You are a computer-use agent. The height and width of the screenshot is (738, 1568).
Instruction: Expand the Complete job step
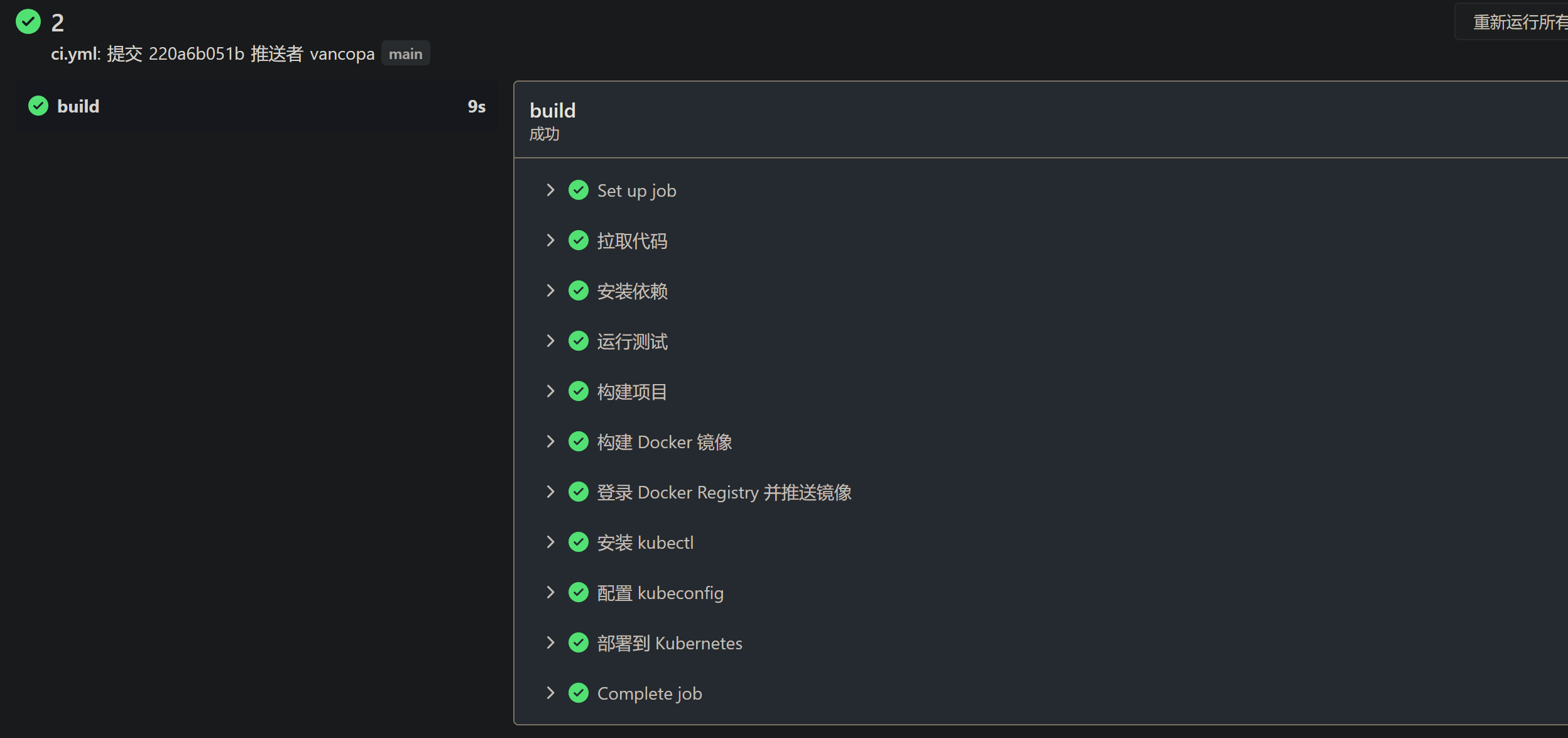tap(550, 692)
